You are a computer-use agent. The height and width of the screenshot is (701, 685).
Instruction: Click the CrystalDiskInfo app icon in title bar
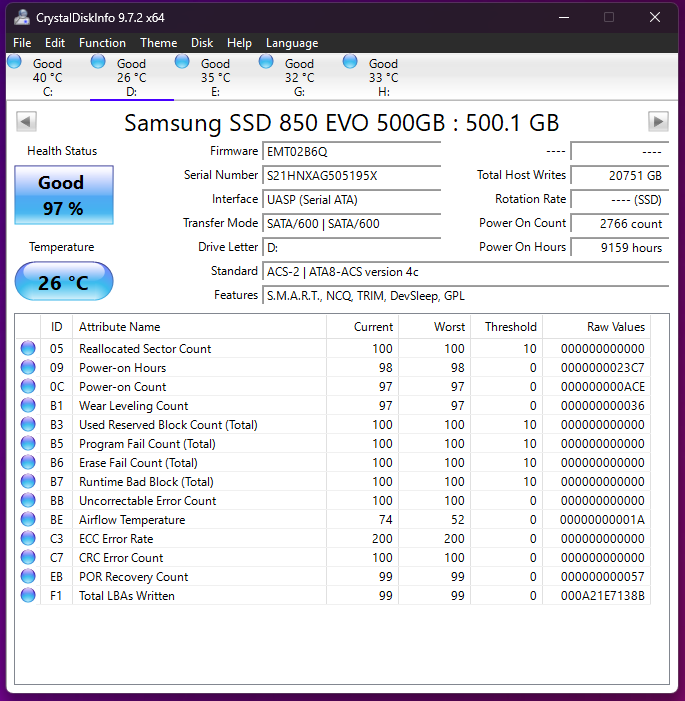pos(21,17)
